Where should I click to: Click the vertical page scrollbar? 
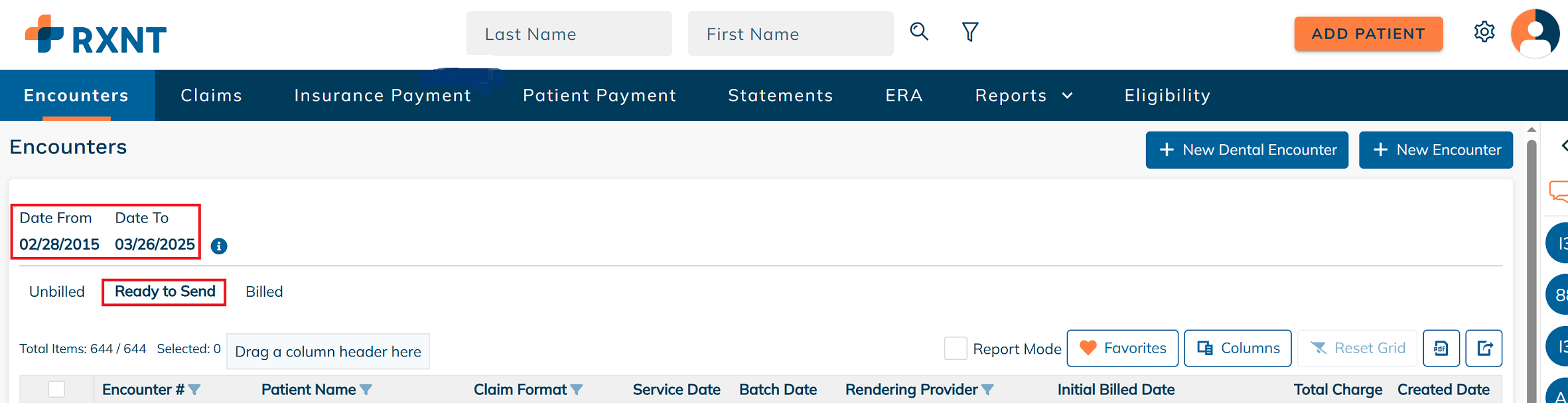(1532, 266)
